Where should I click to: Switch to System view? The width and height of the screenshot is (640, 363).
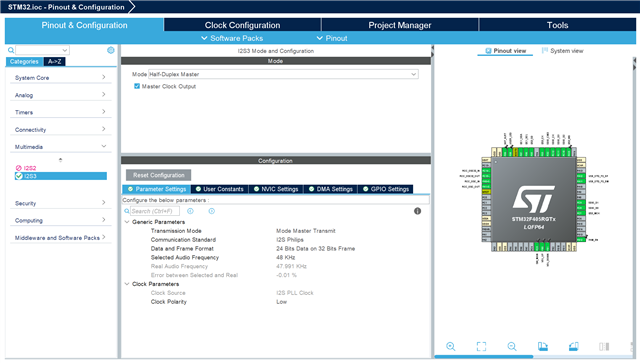point(562,51)
